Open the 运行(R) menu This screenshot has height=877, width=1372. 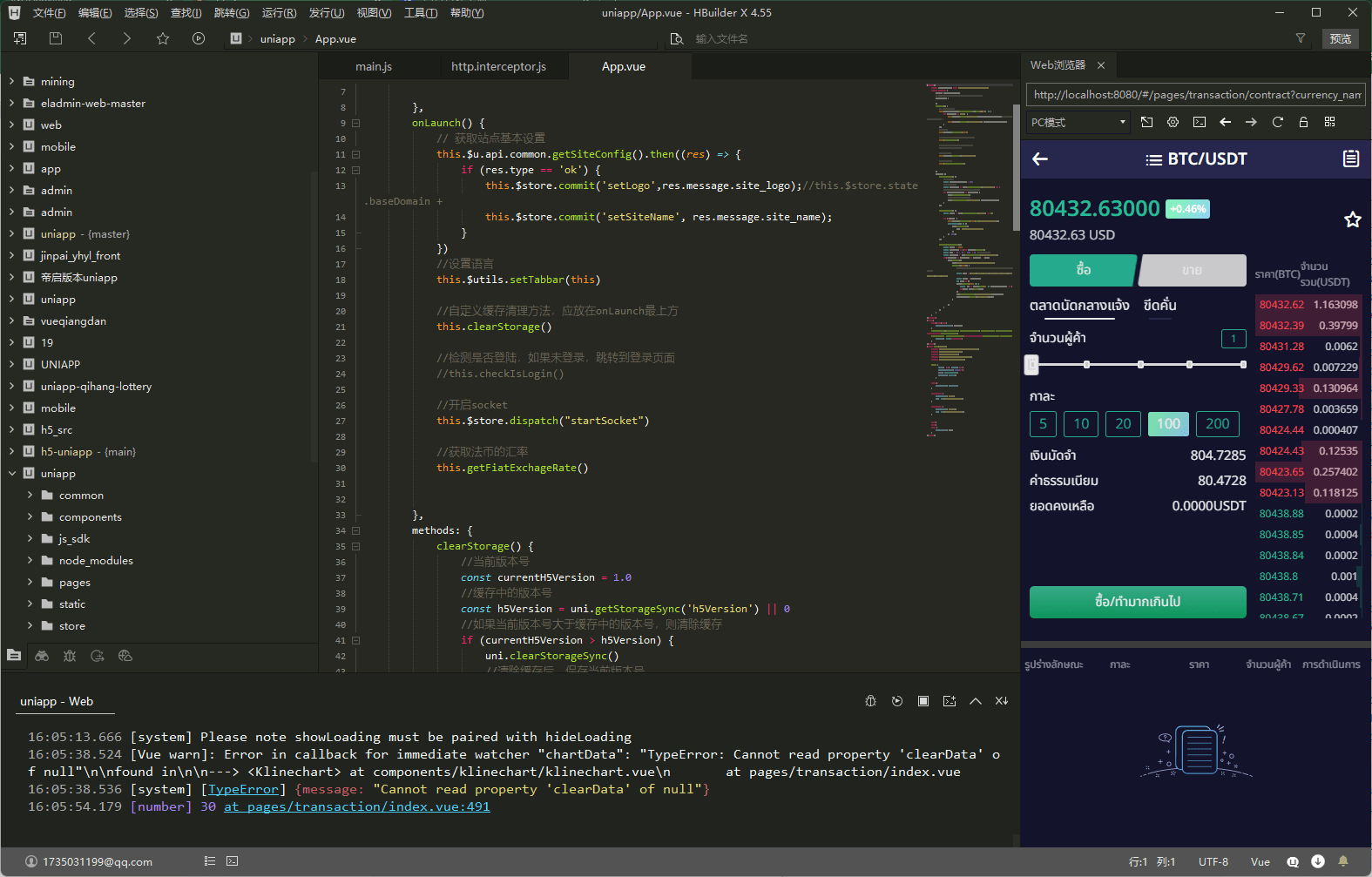click(x=279, y=13)
